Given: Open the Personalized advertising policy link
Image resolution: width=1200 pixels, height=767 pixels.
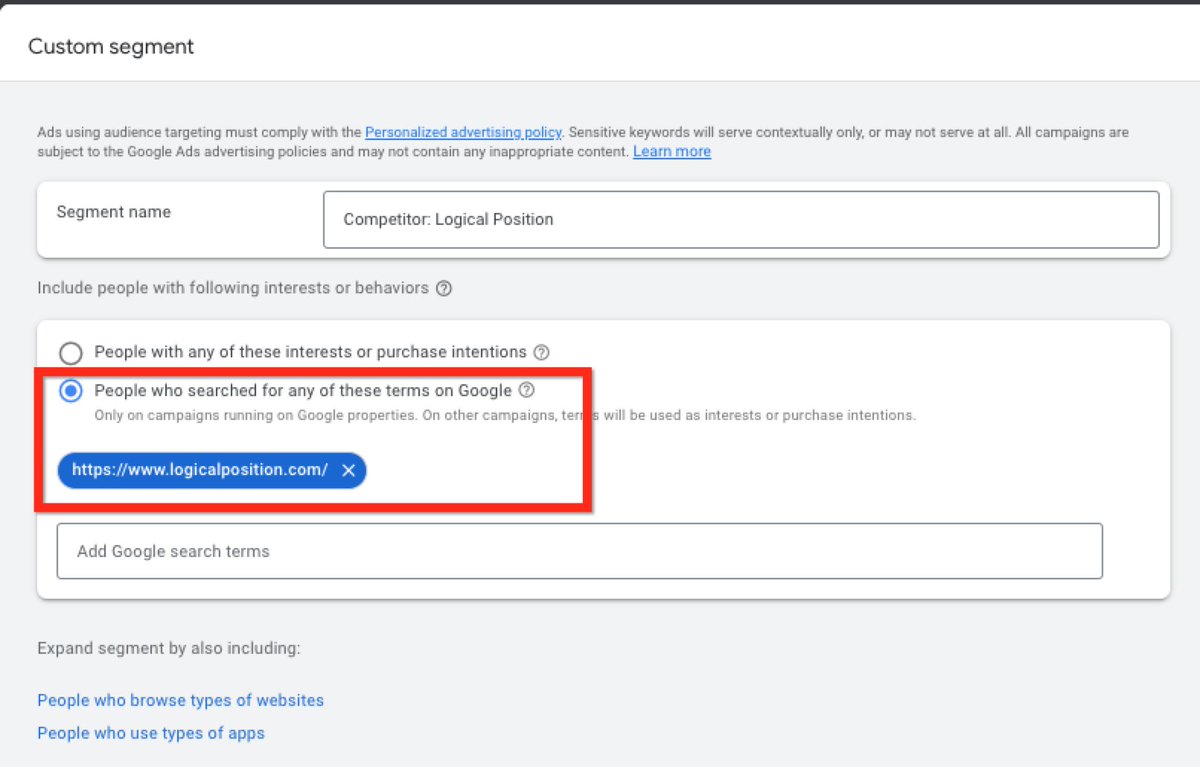Looking at the screenshot, I should tap(463, 132).
